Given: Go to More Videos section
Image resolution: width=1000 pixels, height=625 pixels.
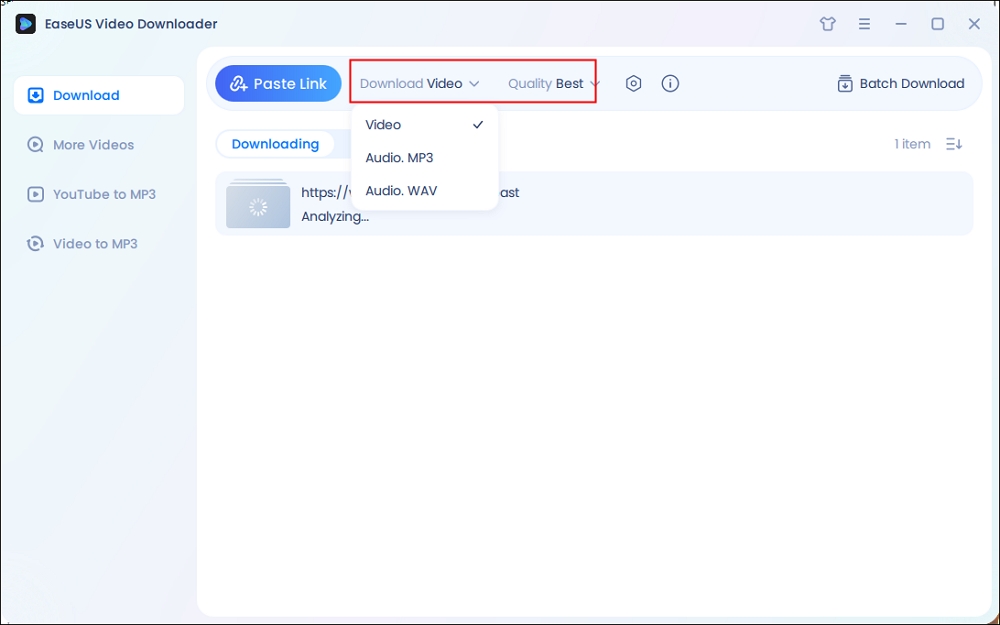Looking at the screenshot, I should click(x=80, y=145).
